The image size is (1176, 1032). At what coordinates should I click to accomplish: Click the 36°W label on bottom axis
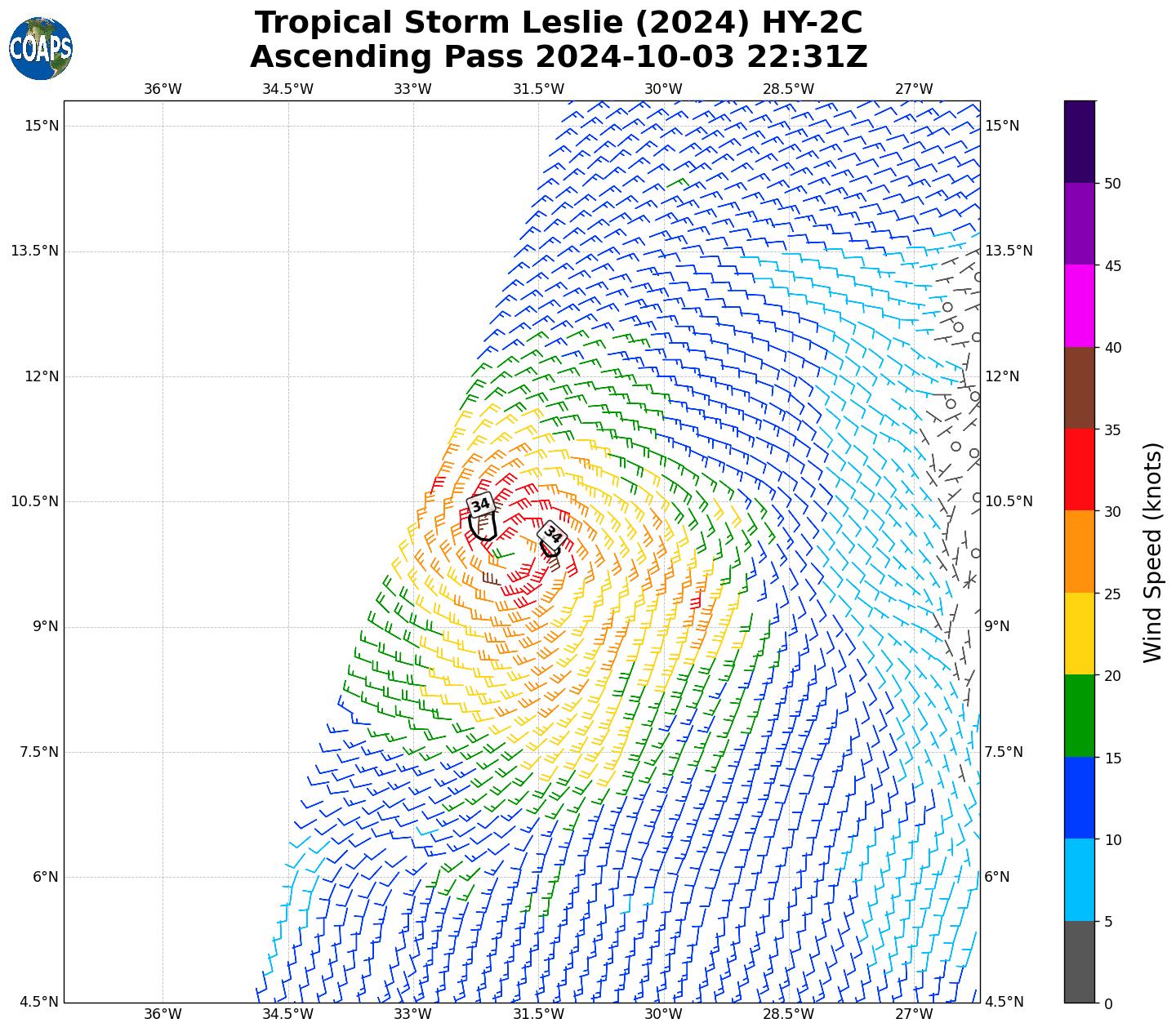click(x=163, y=1014)
